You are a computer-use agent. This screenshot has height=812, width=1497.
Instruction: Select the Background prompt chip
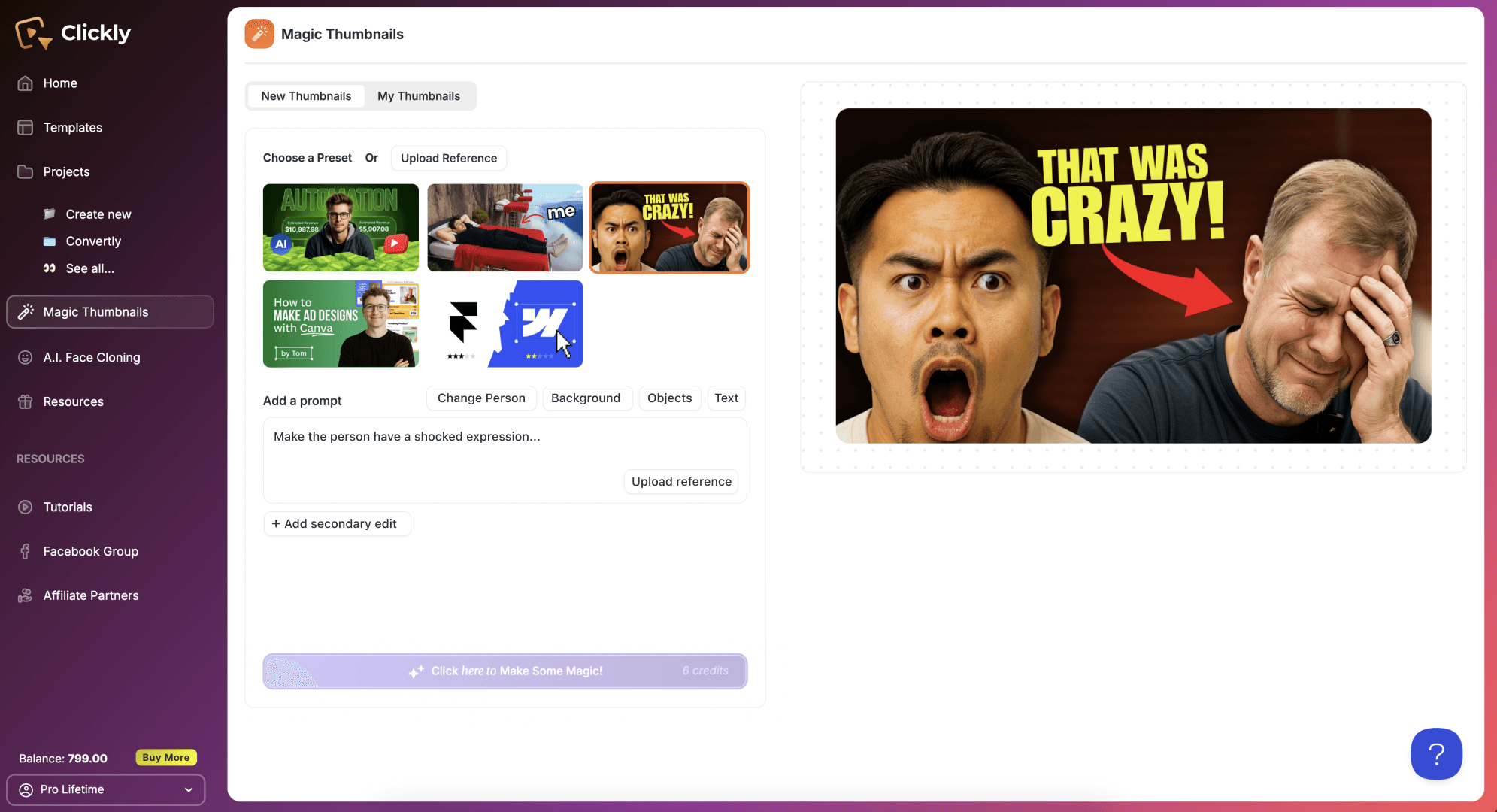[x=585, y=398]
